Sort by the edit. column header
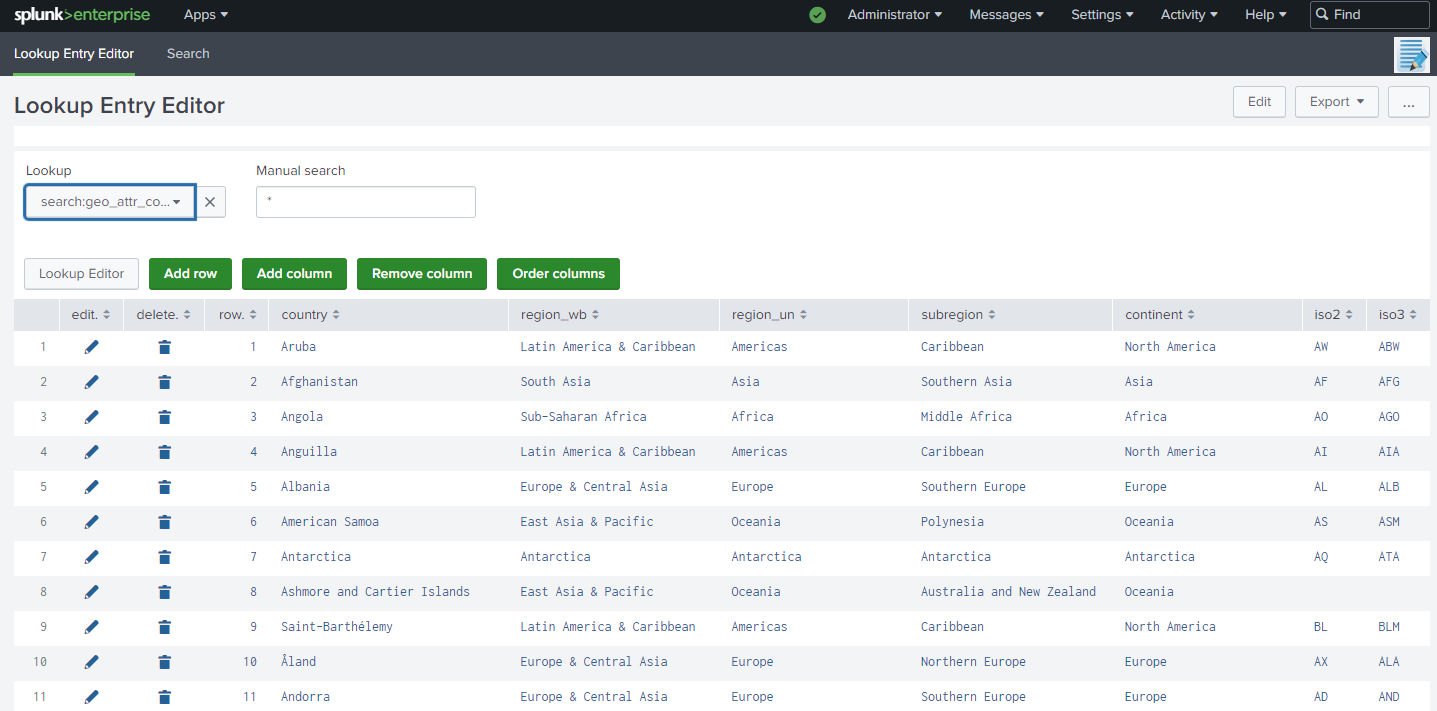 91,315
